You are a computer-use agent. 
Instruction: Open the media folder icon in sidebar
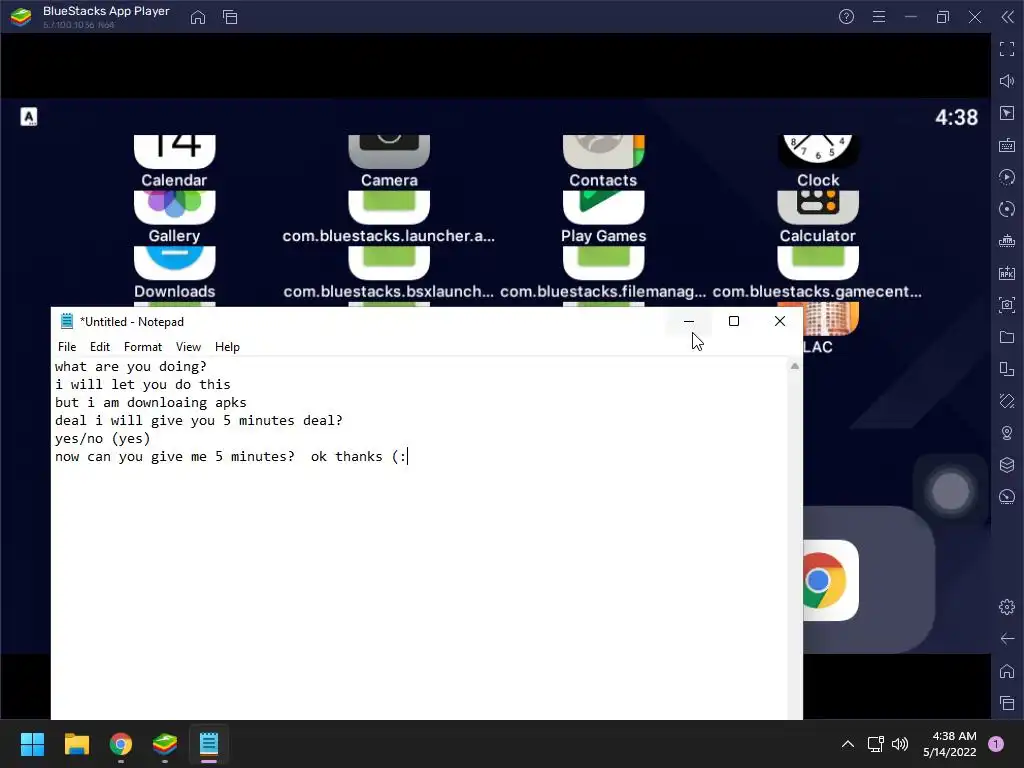pos(1006,337)
